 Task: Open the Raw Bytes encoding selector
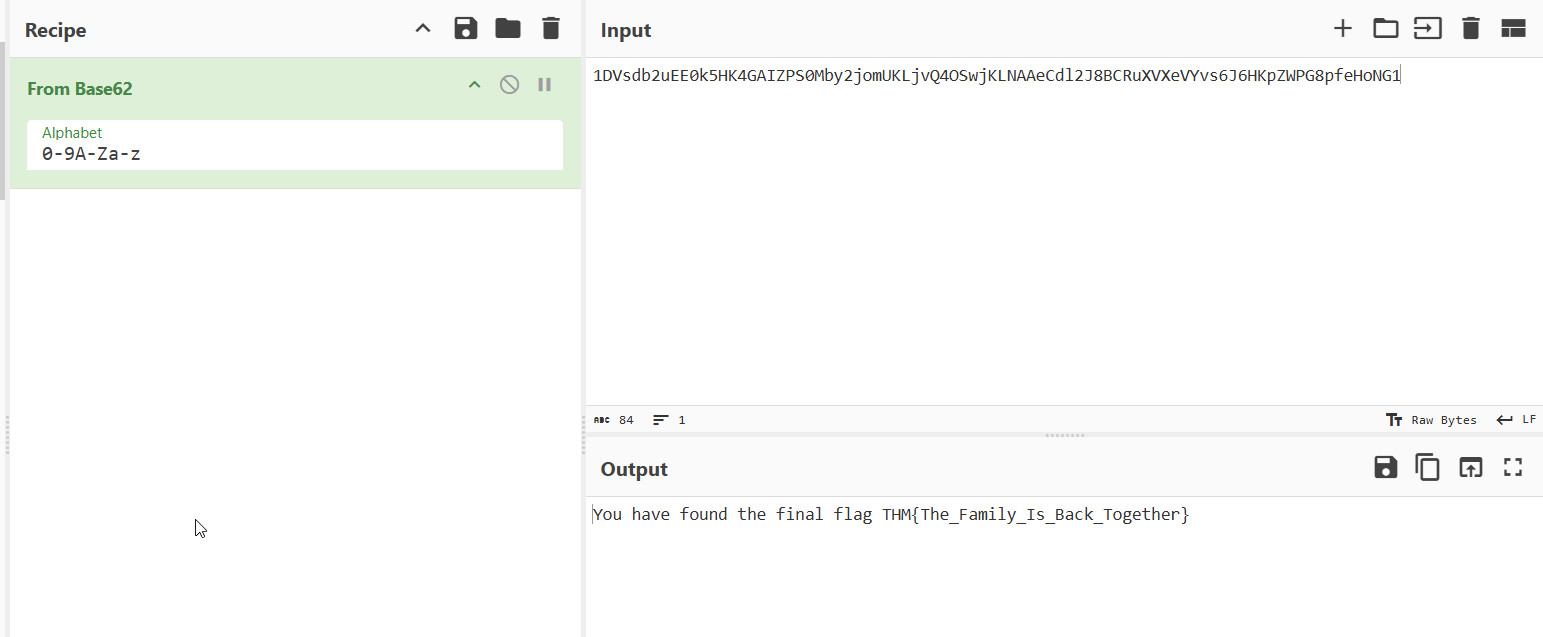point(1432,420)
